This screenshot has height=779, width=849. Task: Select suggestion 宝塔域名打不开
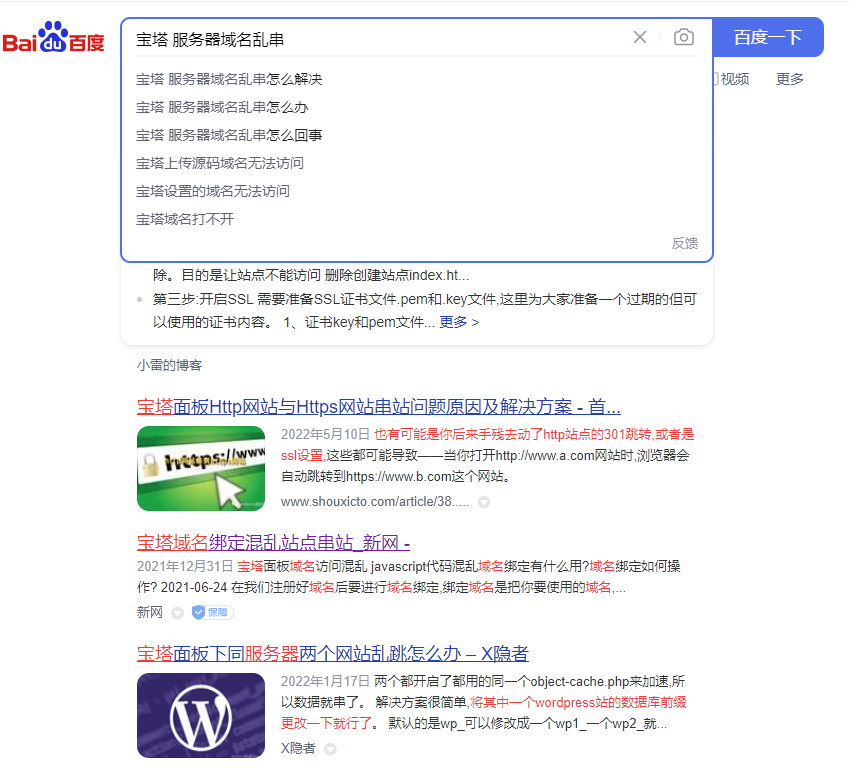click(185, 219)
